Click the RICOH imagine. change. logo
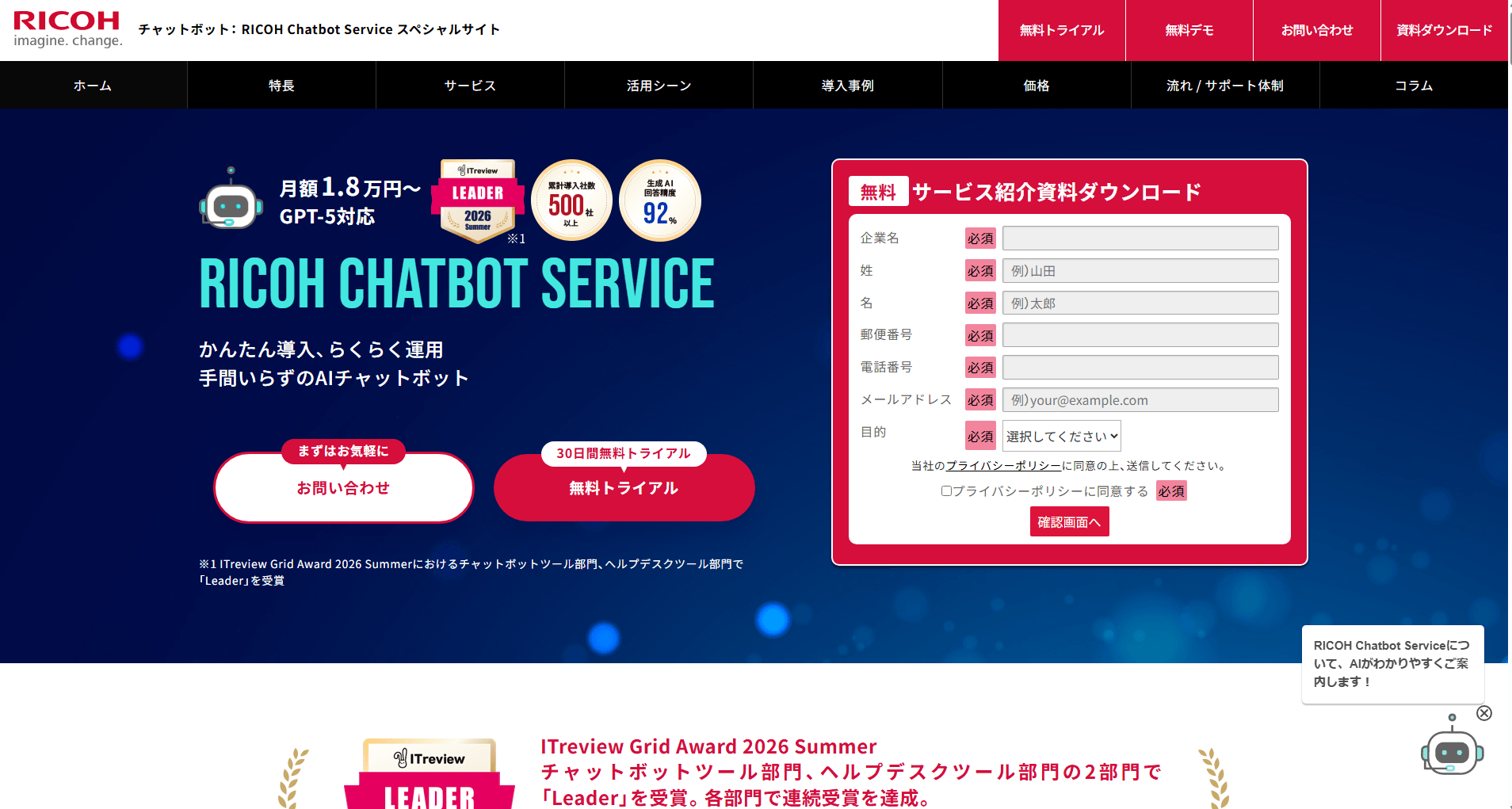1512x809 pixels. click(67, 29)
